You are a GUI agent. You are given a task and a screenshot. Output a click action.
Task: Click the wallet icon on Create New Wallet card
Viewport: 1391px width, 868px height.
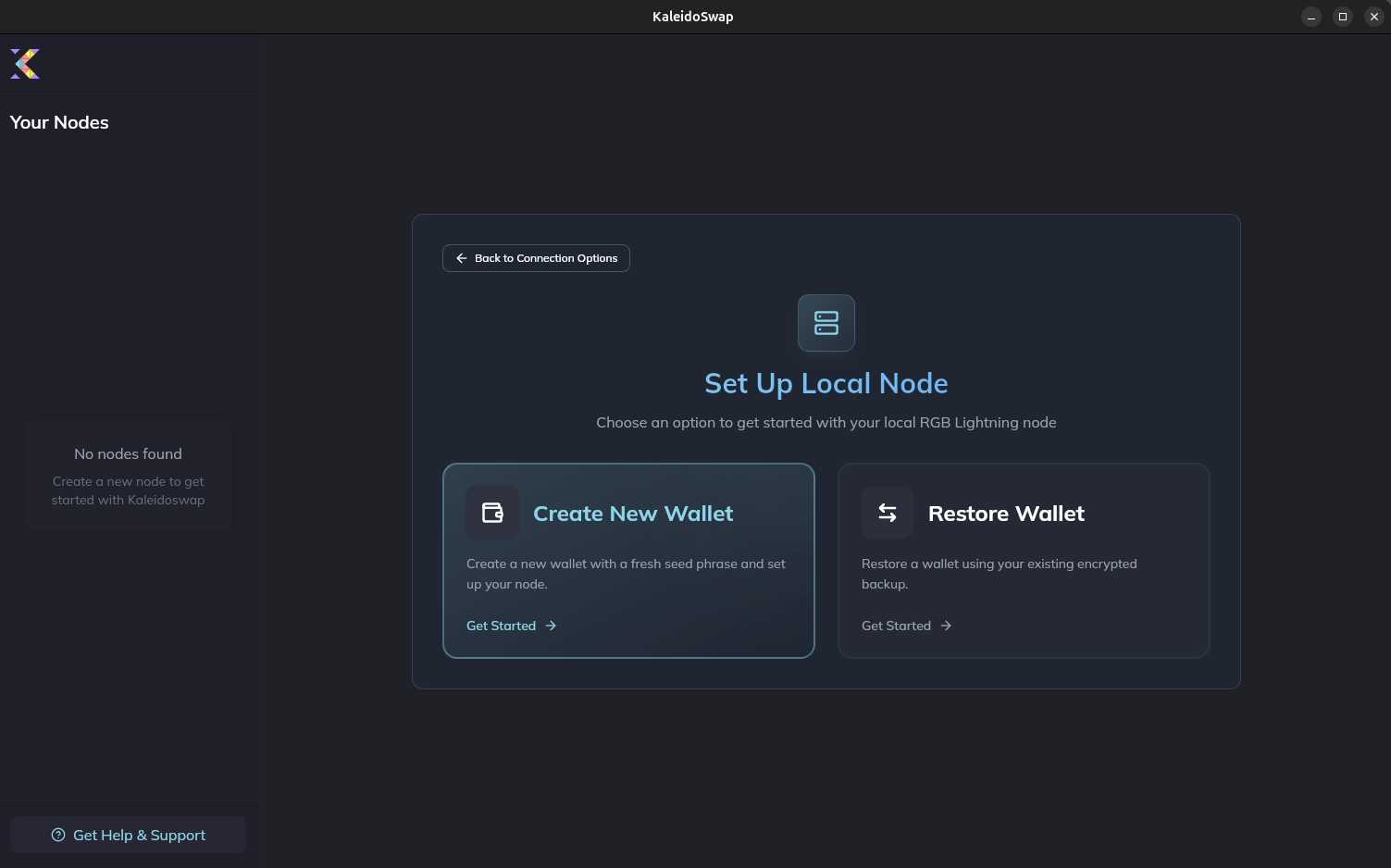492,513
